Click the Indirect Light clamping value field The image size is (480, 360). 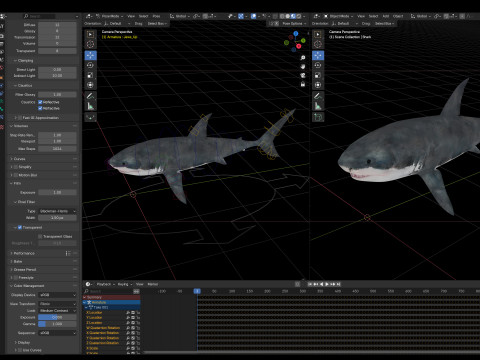pos(57,76)
